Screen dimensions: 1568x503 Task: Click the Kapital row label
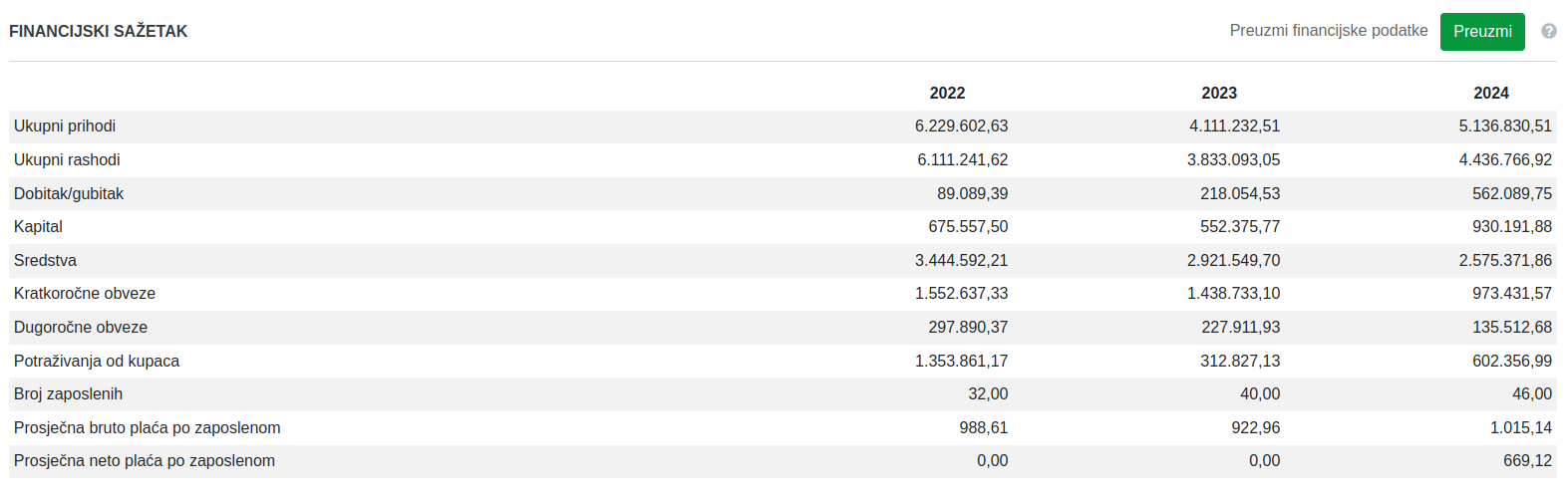(38, 227)
